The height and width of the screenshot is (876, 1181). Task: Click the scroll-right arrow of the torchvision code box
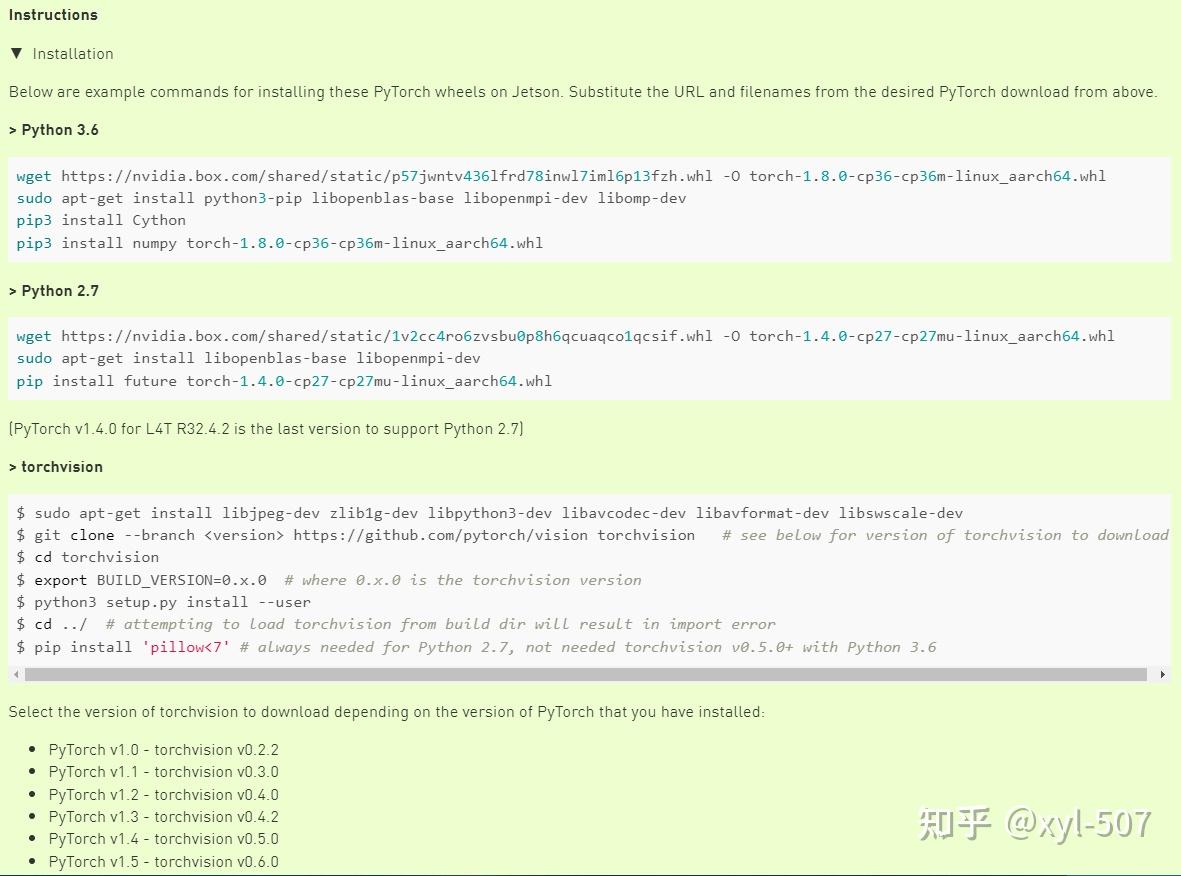[x=1163, y=674]
